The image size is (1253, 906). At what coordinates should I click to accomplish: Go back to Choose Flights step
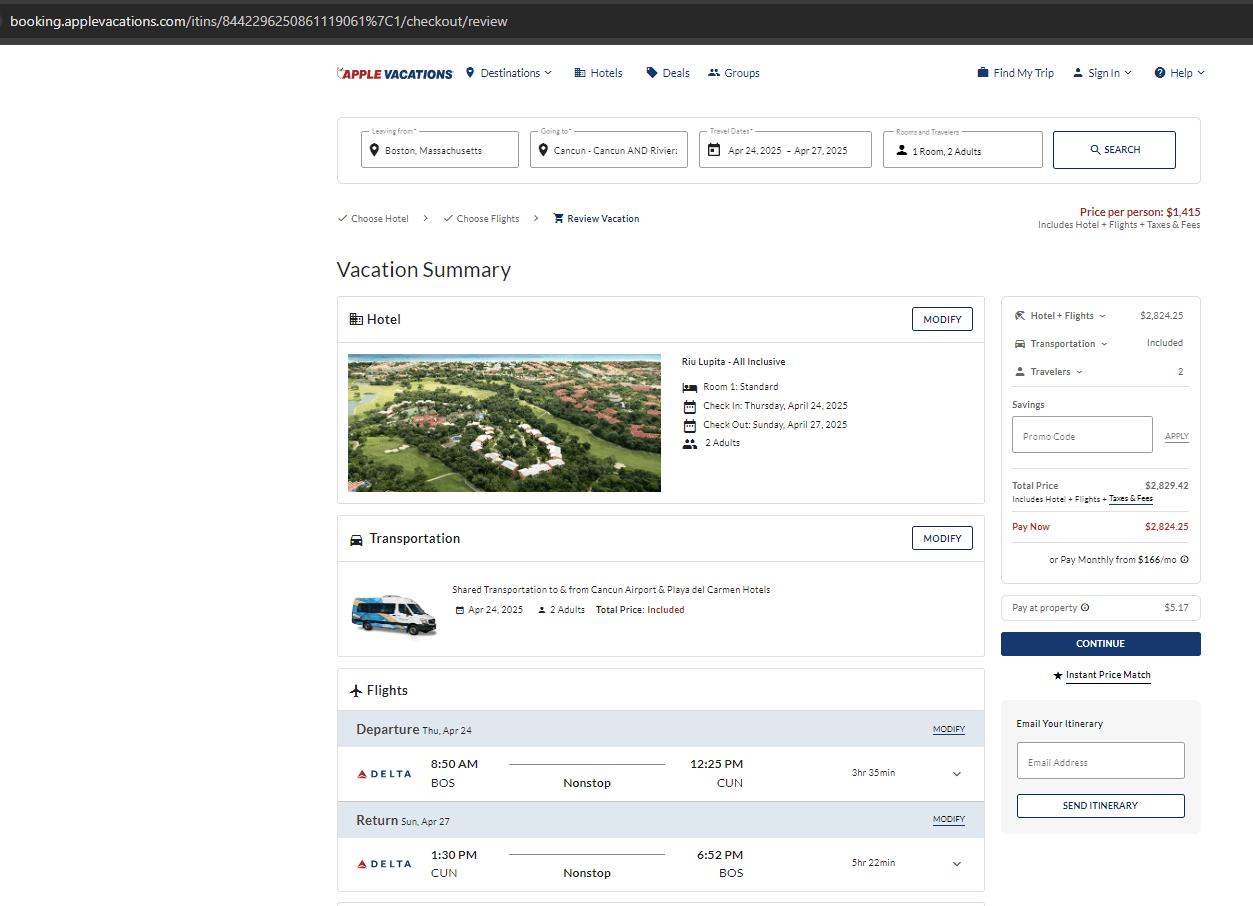point(487,219)
